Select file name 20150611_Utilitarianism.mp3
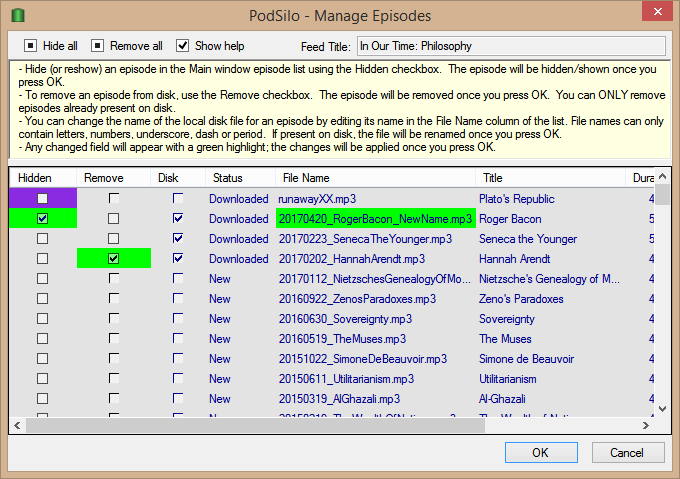 (346, 379)
